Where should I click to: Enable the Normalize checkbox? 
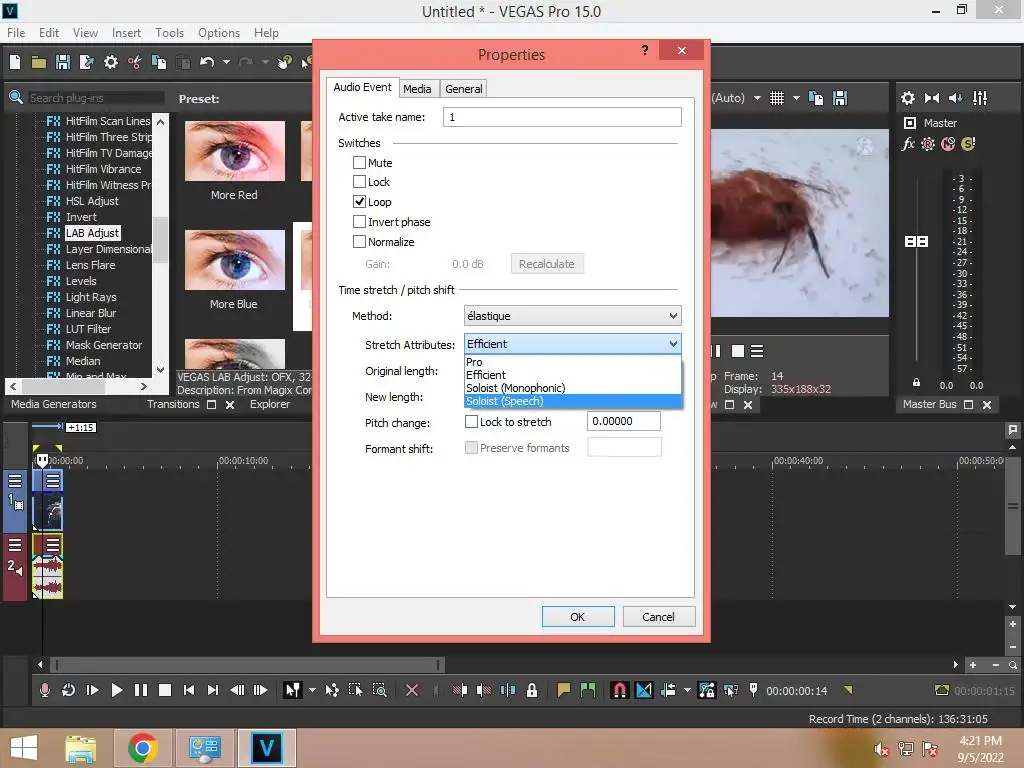tap(359, 242)
